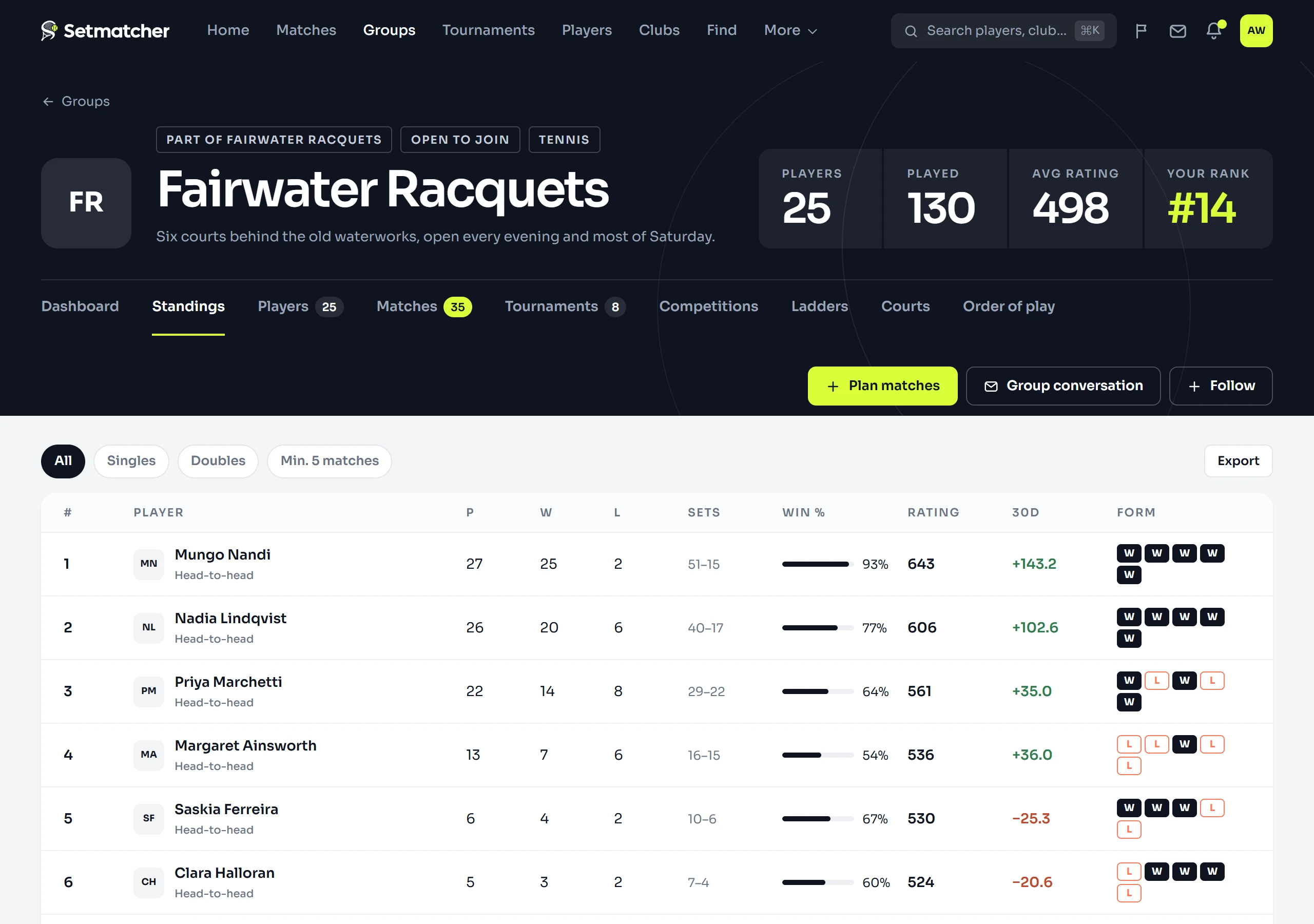Click Margaret Ainsworth's 54% win bar
This screenshot has height=924, width=1314.
click(x=817, y=755)
